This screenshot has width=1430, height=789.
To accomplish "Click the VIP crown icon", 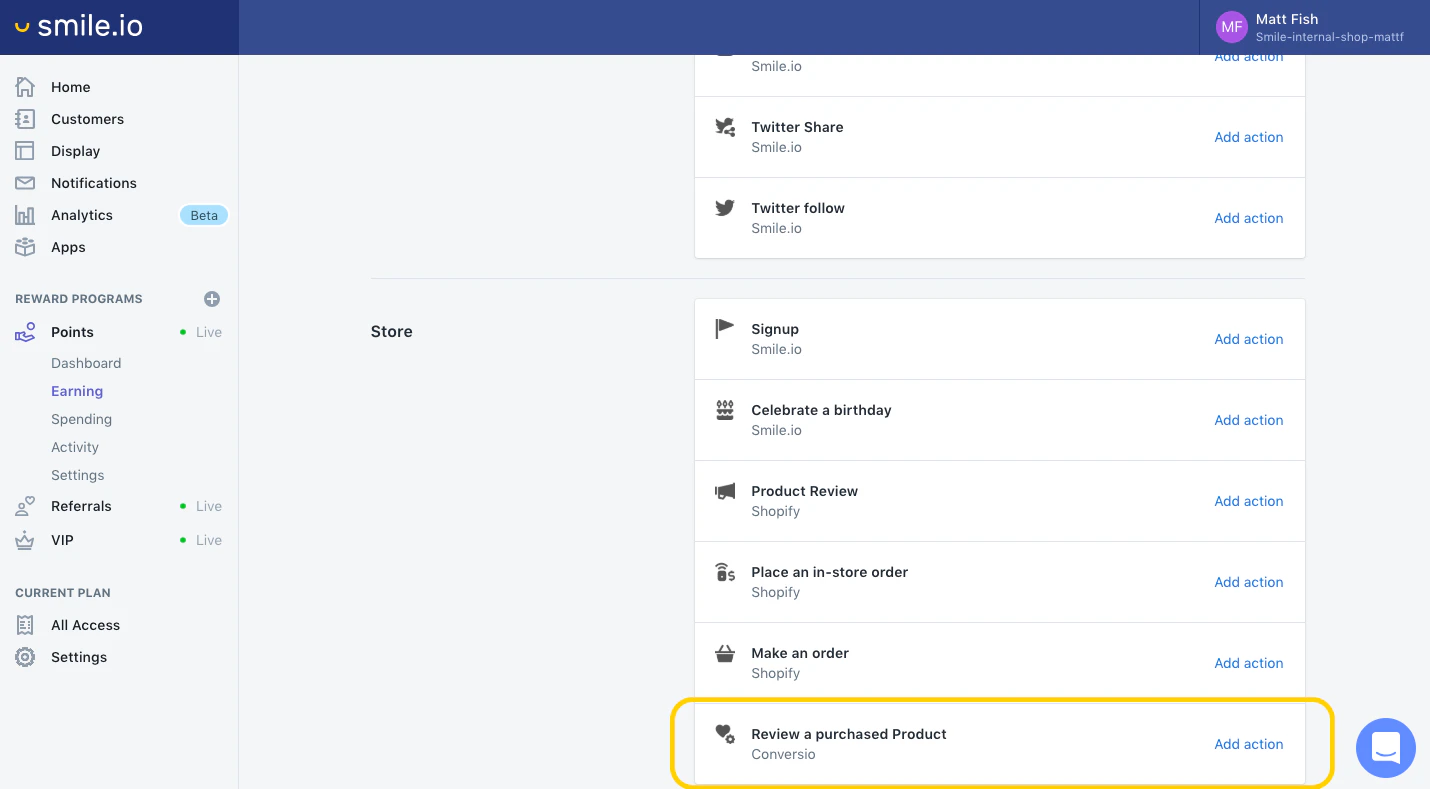I will click(x=25, y=540).
